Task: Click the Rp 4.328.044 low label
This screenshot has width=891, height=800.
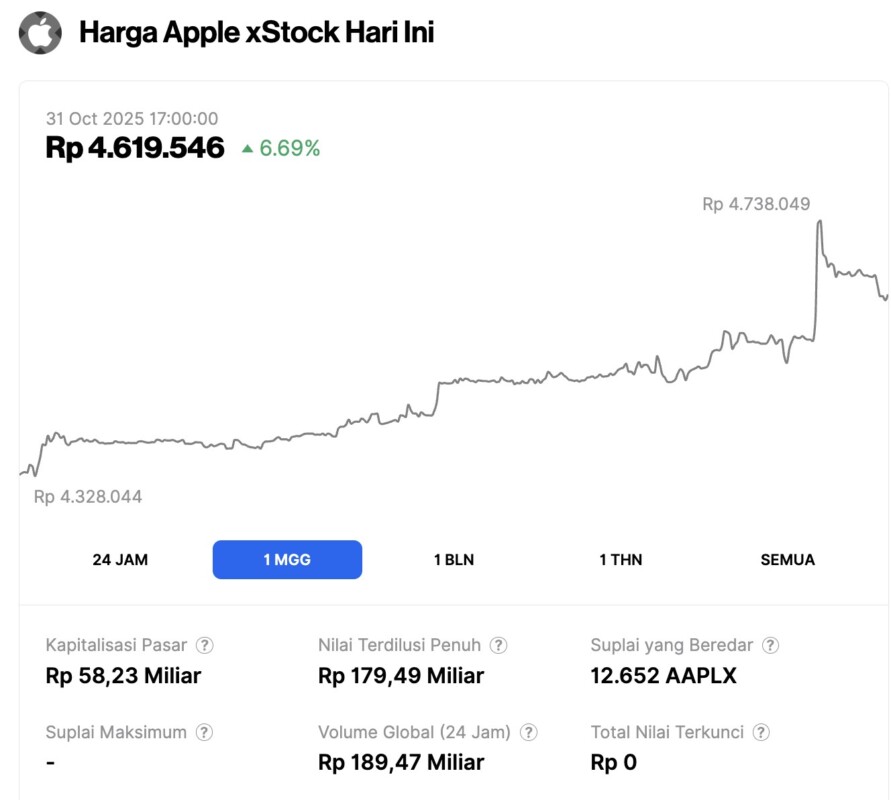Action: 87,496
